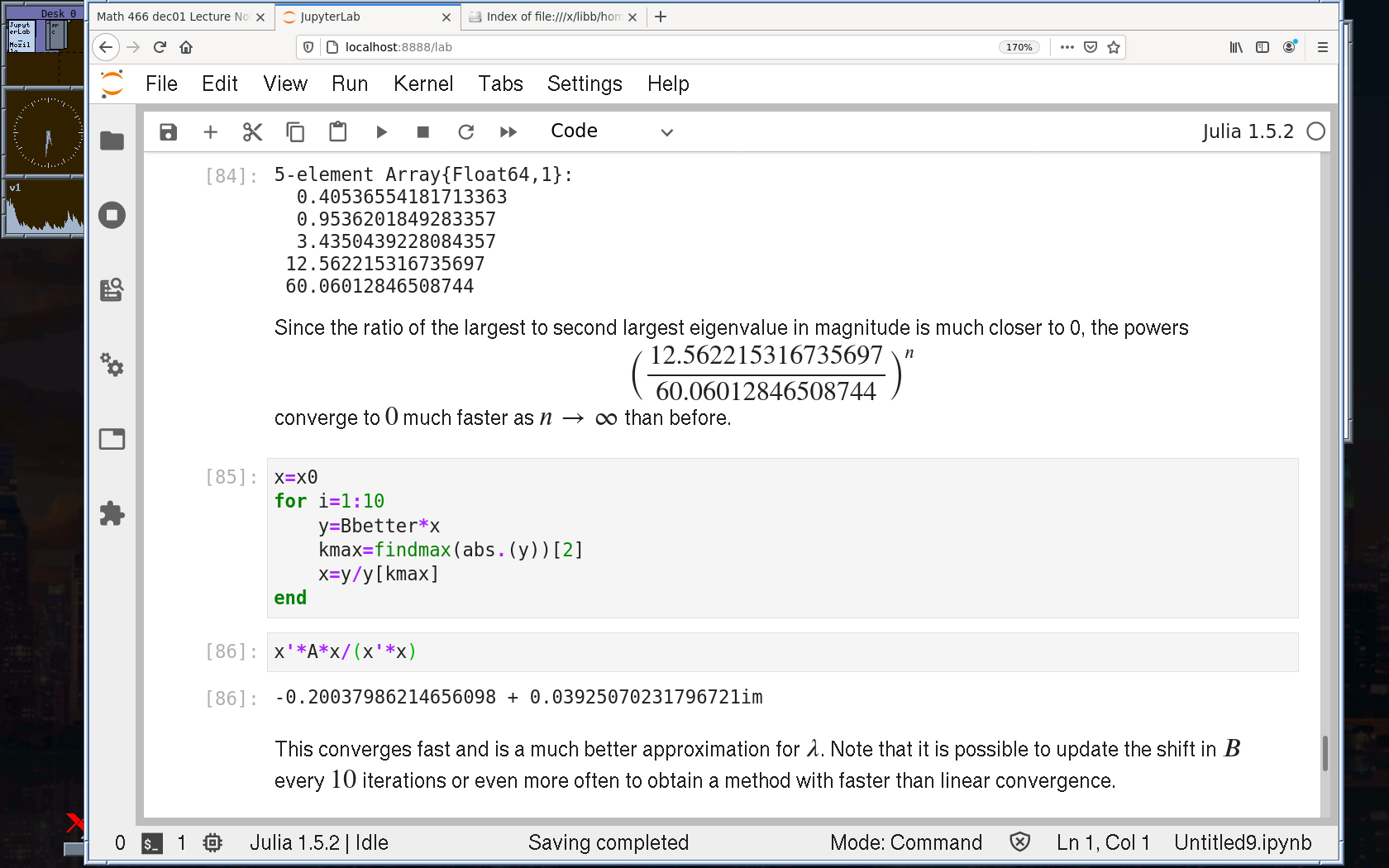The width and height of the screenshot is (1389, 868).
Task: Bookmark this page with the star icon
Action: (x=1114, y=47)
